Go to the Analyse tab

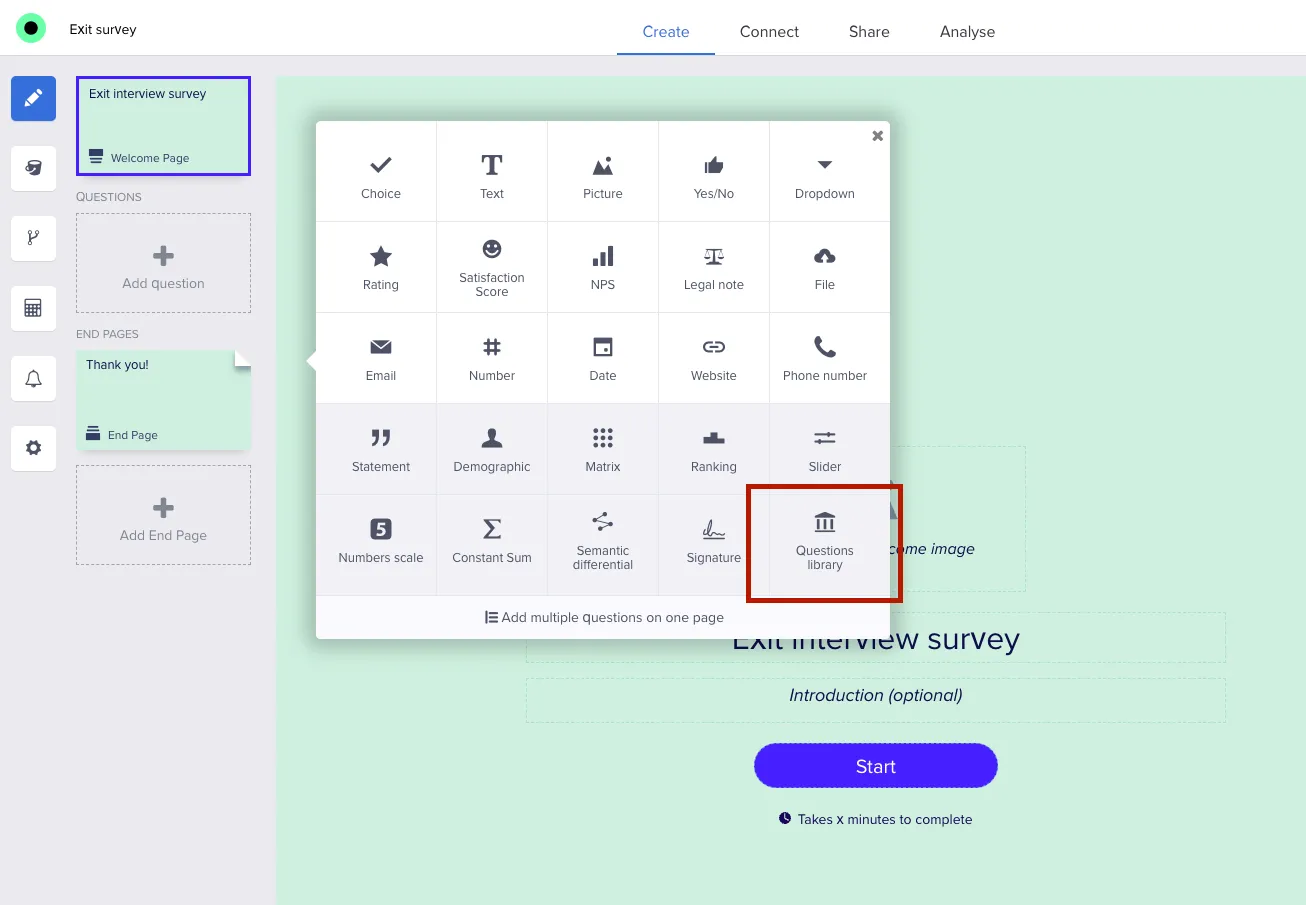click(x=967, y=31)
